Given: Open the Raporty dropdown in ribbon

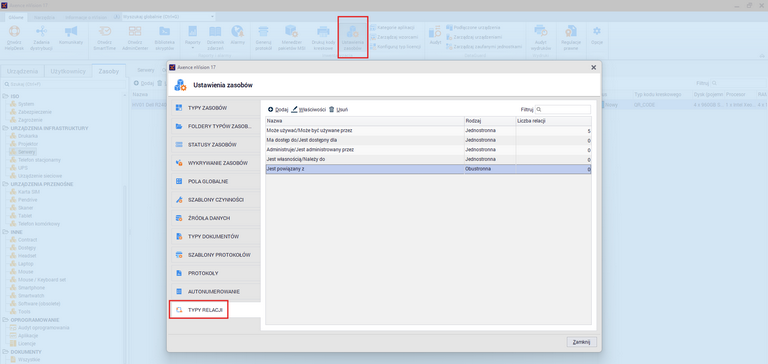Looking at the screenshot, I should coord(193,38).
